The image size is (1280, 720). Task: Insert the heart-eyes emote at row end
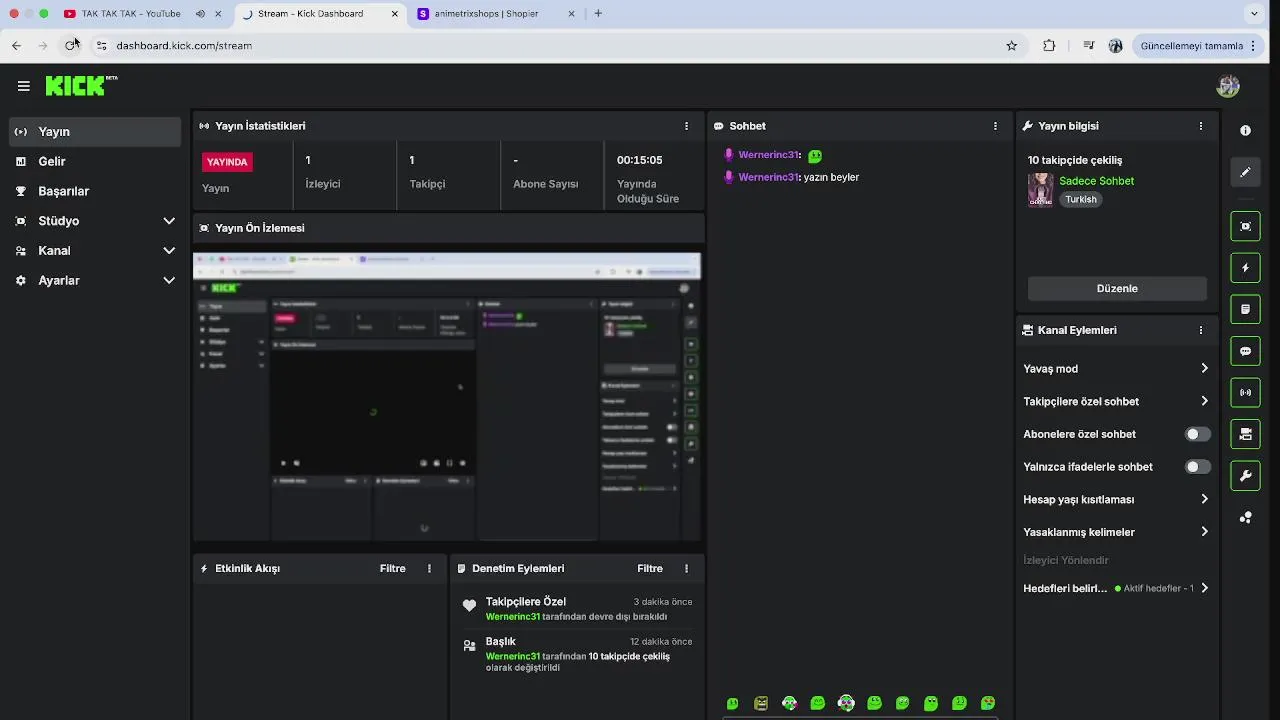pos(988,703)
